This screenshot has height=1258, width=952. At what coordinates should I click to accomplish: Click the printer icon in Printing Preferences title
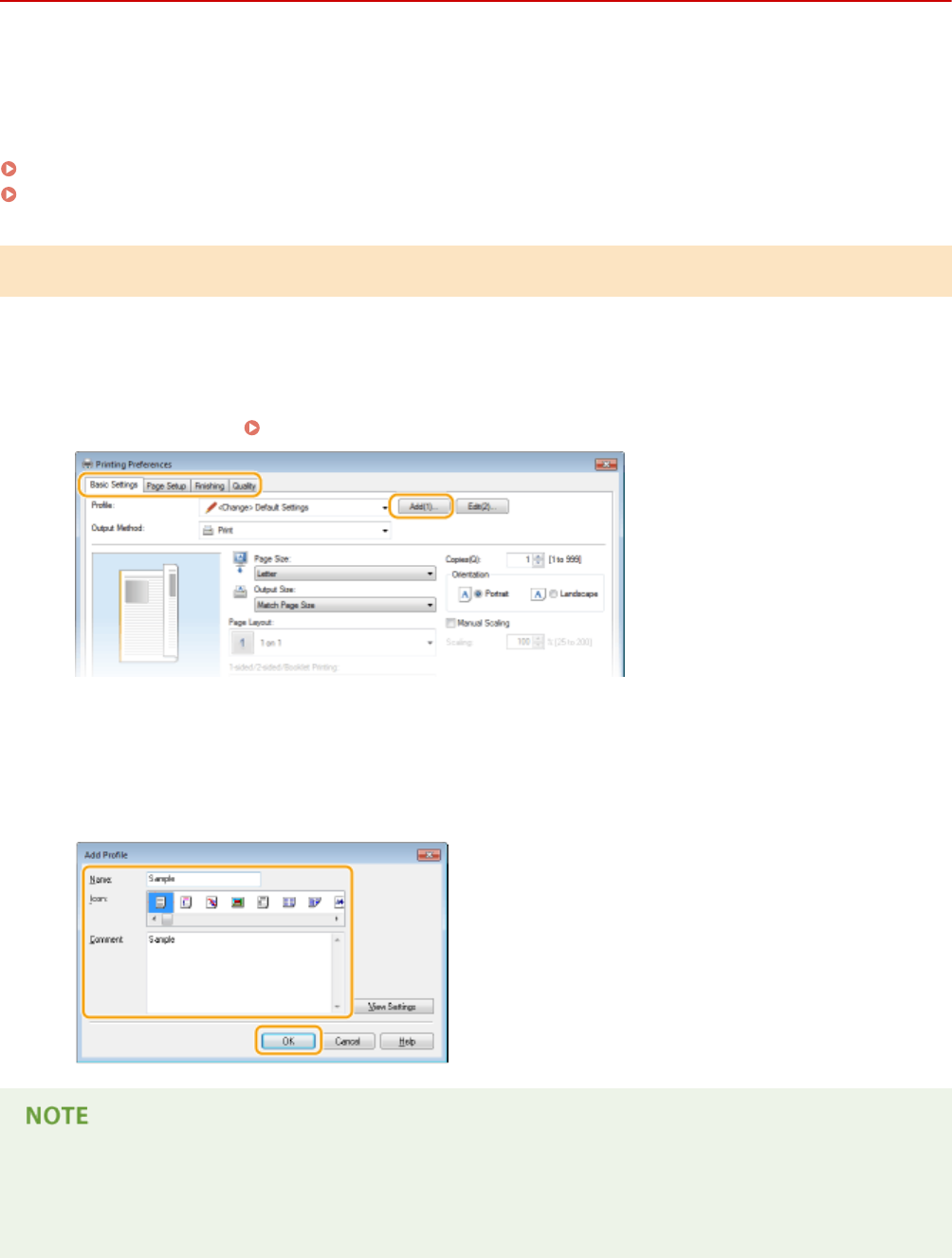click(x=87, y=465)
